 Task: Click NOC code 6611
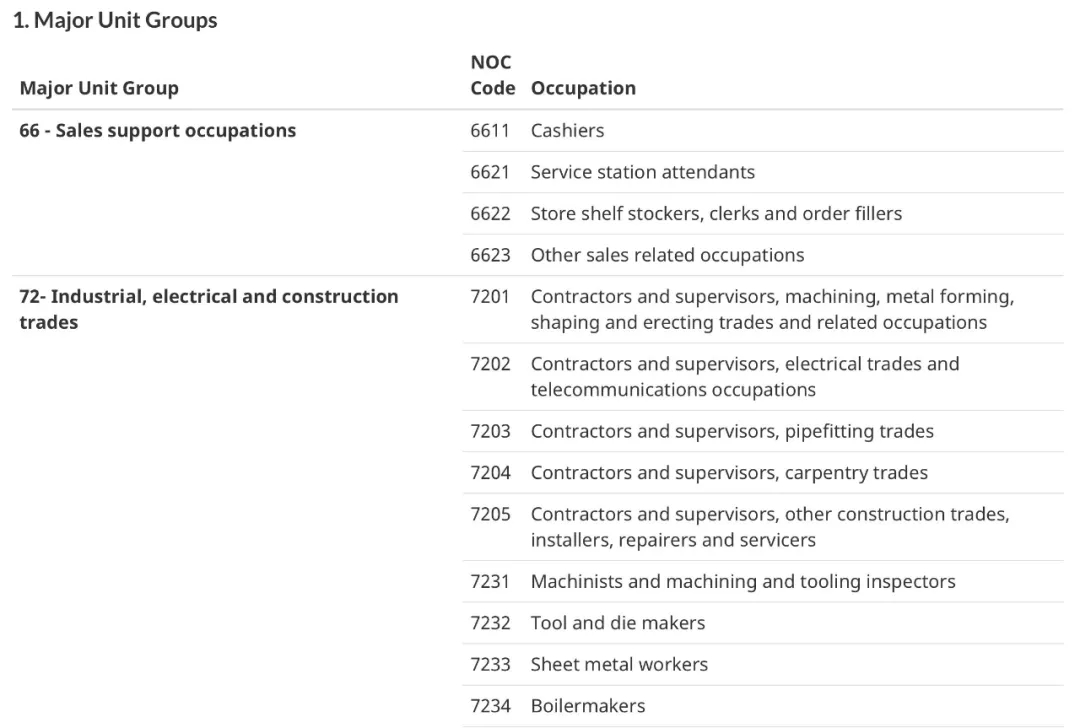click(x=490, y=130)
